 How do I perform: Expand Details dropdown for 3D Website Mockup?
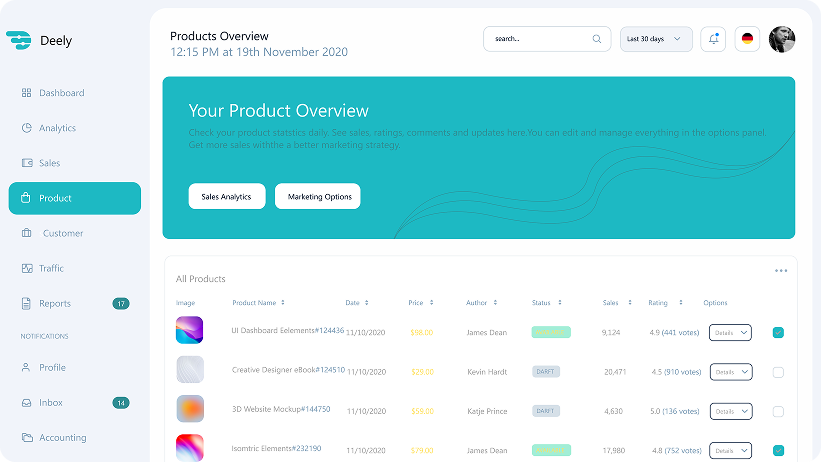tap(731, 411)
